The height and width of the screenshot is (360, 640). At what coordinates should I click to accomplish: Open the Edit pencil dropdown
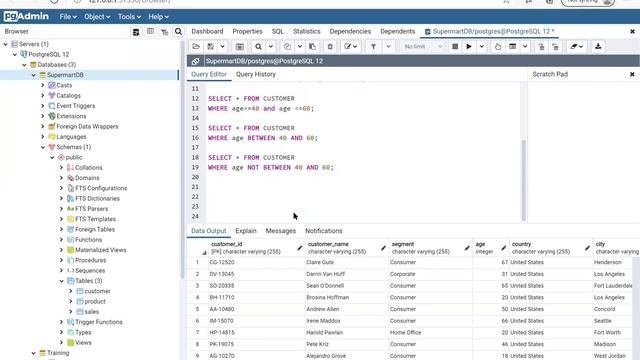point(350,47)
